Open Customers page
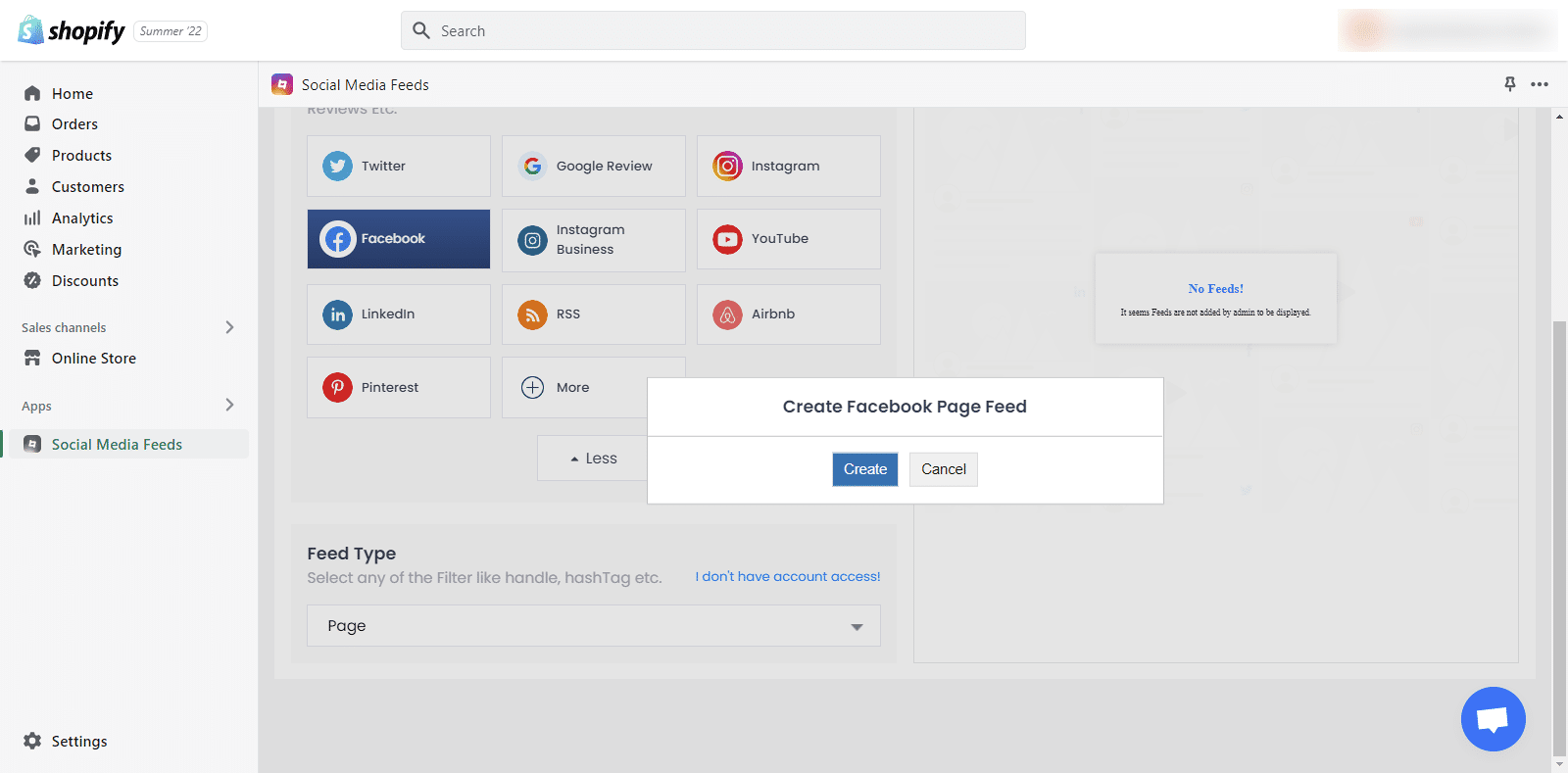The height and width of the screenshot is (773, 1568). point(87,187)
